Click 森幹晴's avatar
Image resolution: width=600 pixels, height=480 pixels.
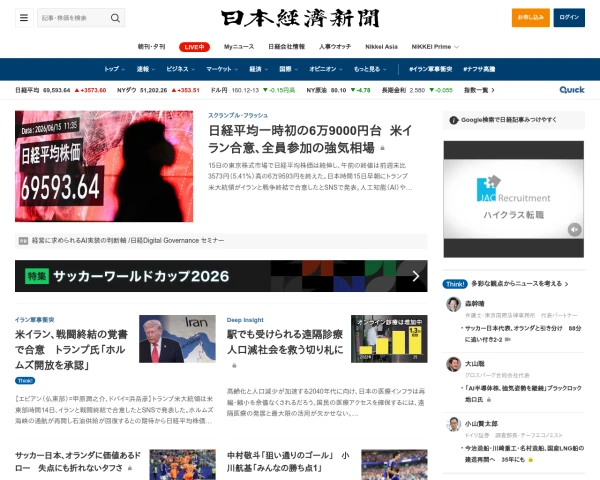click(x=453, y=304)
